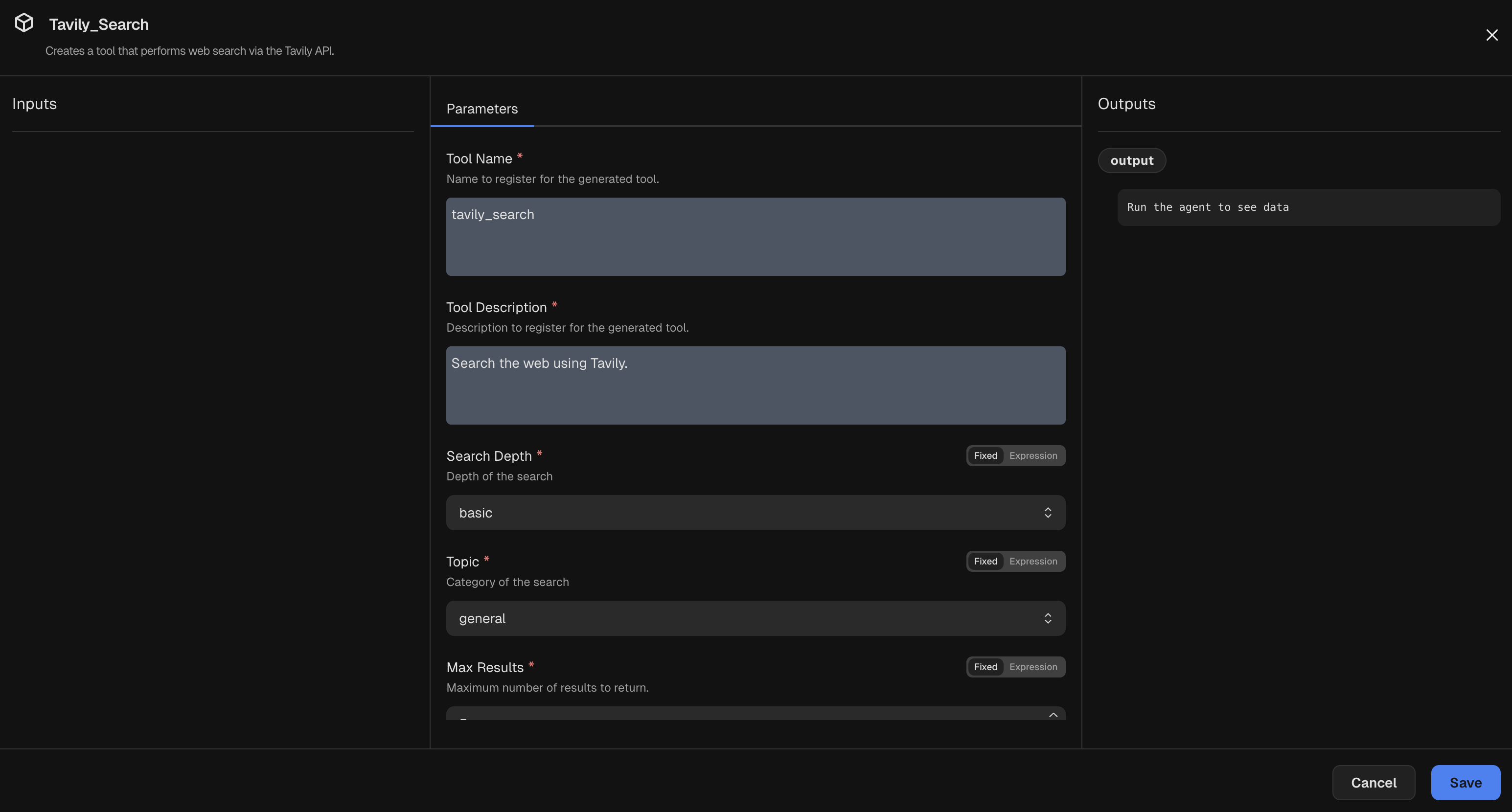Close the Tavily_Search dialog
This screenshot has width=1512, height=812.
tap(1492, 35)
